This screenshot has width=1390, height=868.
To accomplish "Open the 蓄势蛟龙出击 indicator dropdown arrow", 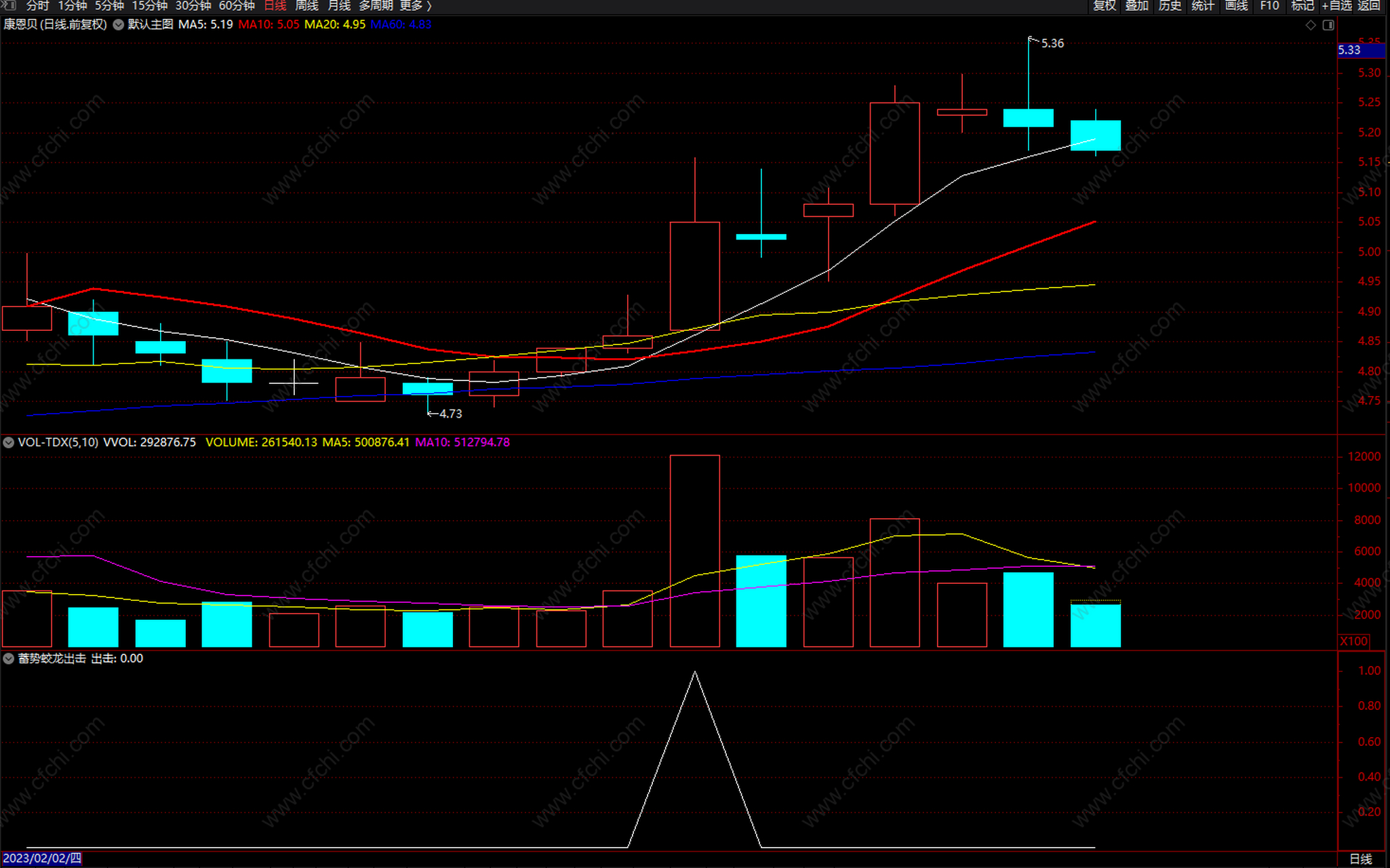I will [8, 658].
